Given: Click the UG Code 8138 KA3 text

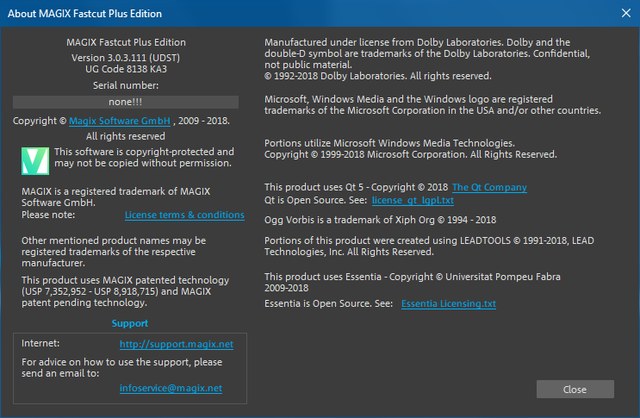Looking at the screenshot, I should point(125,71).
